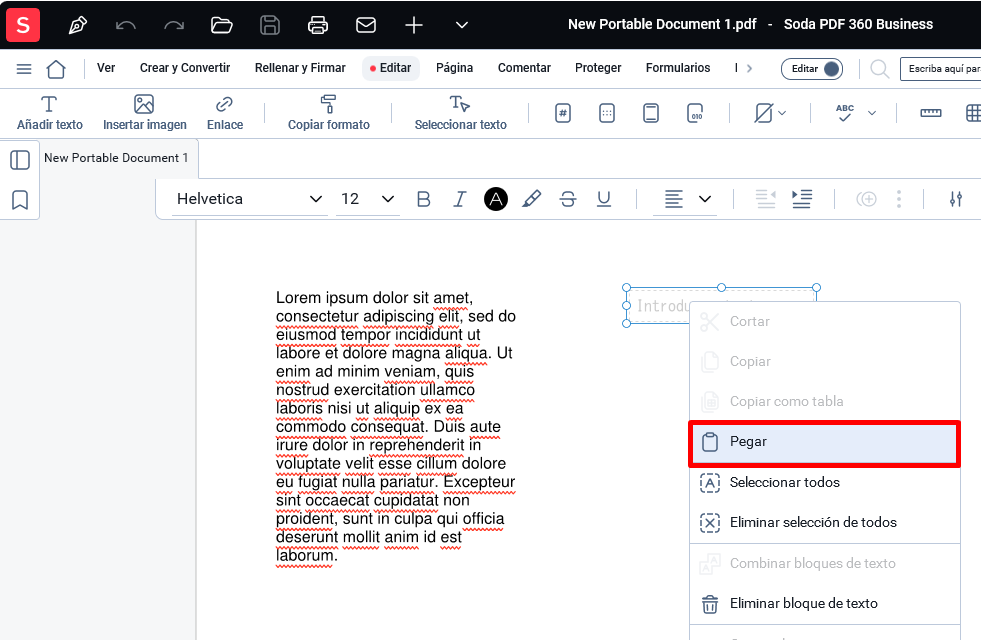Save the document with disk icon
981x640 pixels.
point(270,25)
